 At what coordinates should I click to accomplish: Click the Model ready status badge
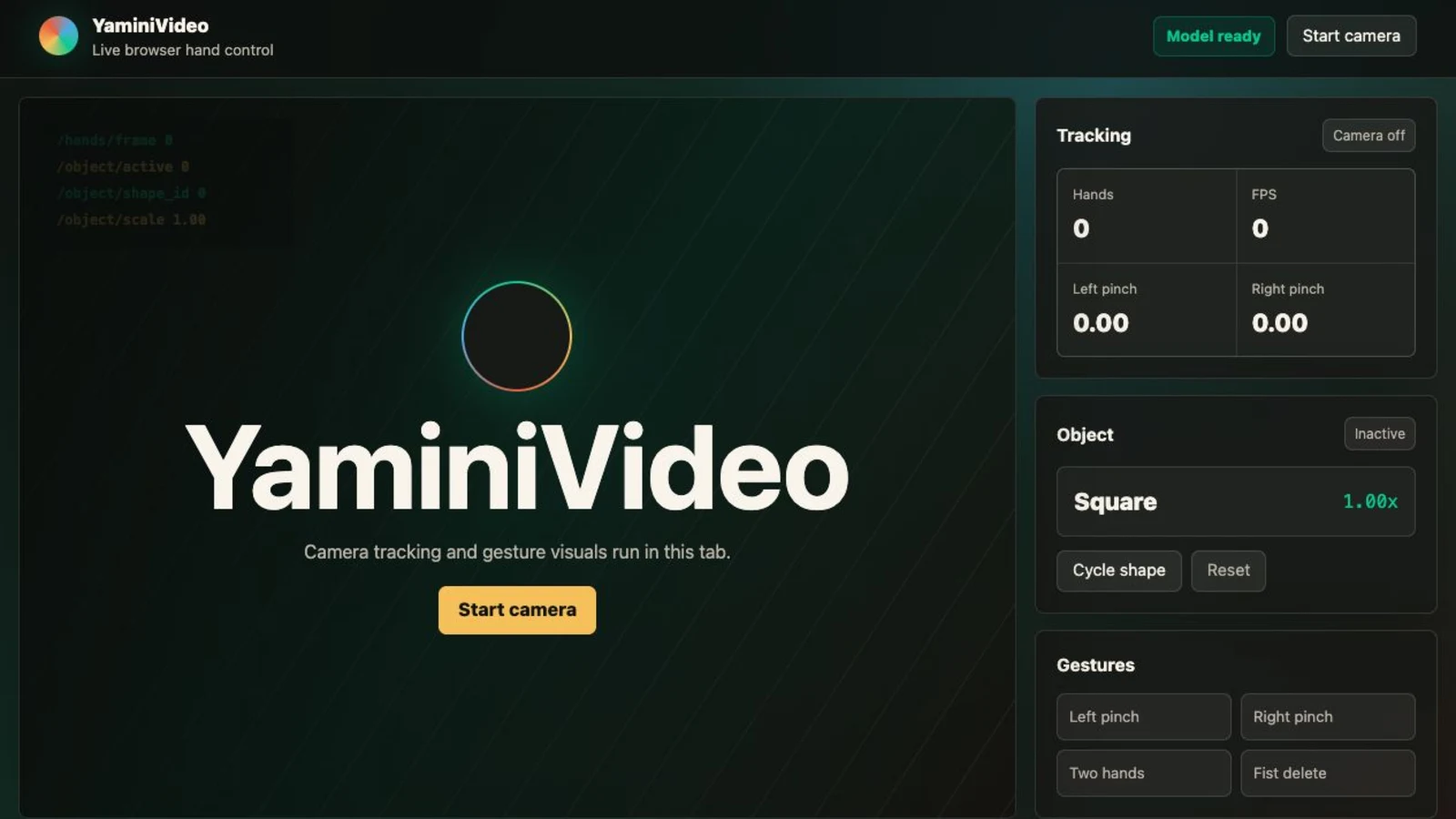click(x=1213, y=36)
